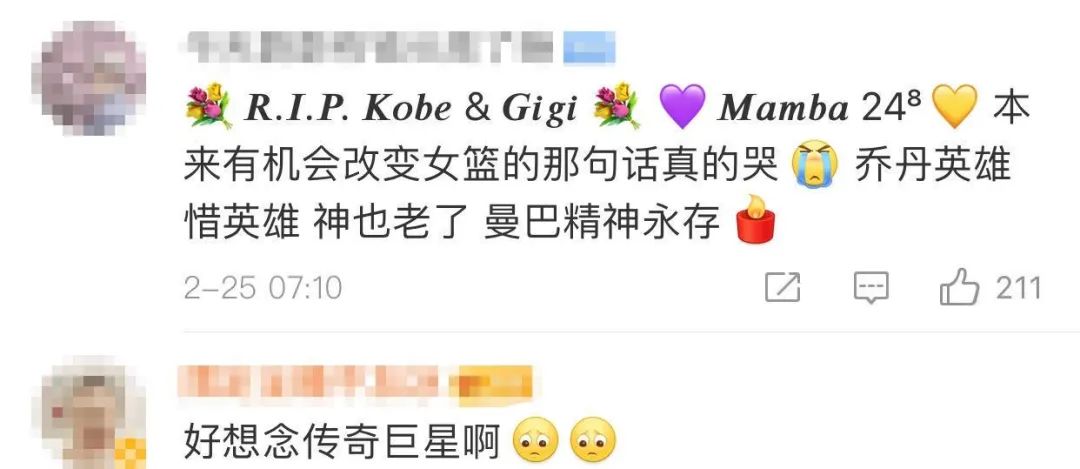Tap the crying face emoji after 哭
Screen dimensions: 1080x469
(x=815, y=164)
